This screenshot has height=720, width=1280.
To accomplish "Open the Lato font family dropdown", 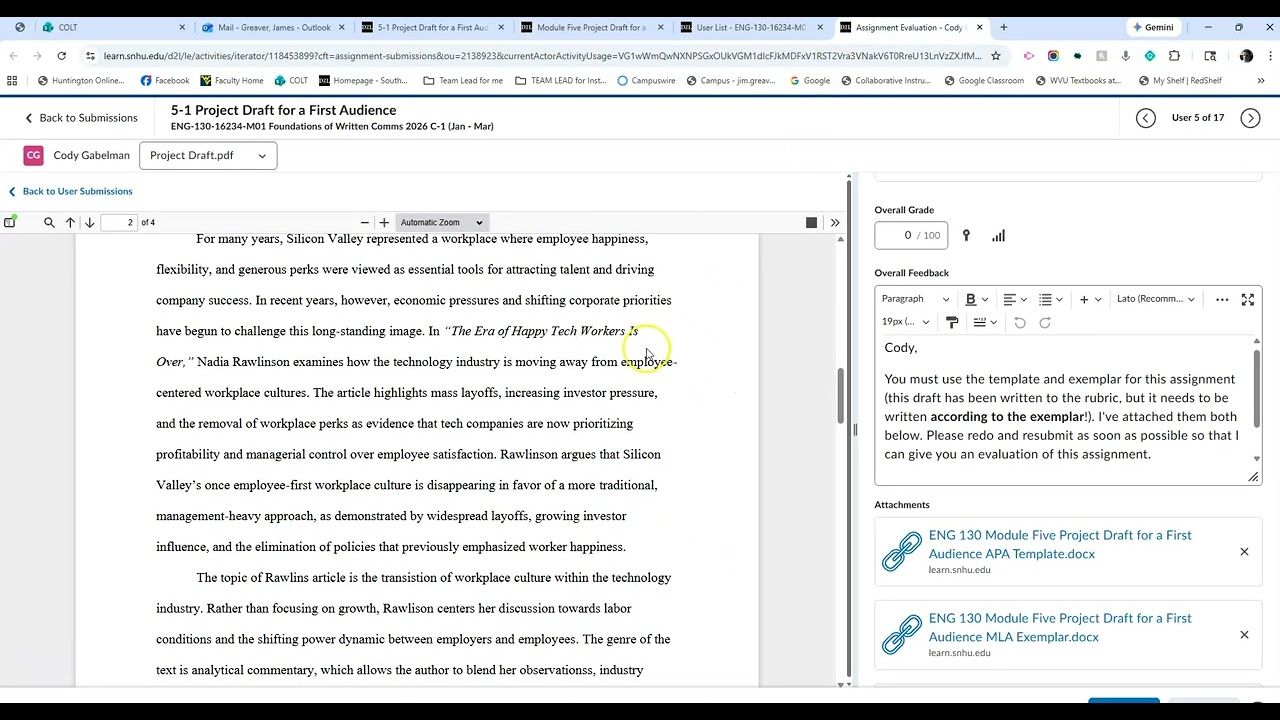I will (1155, 299).
